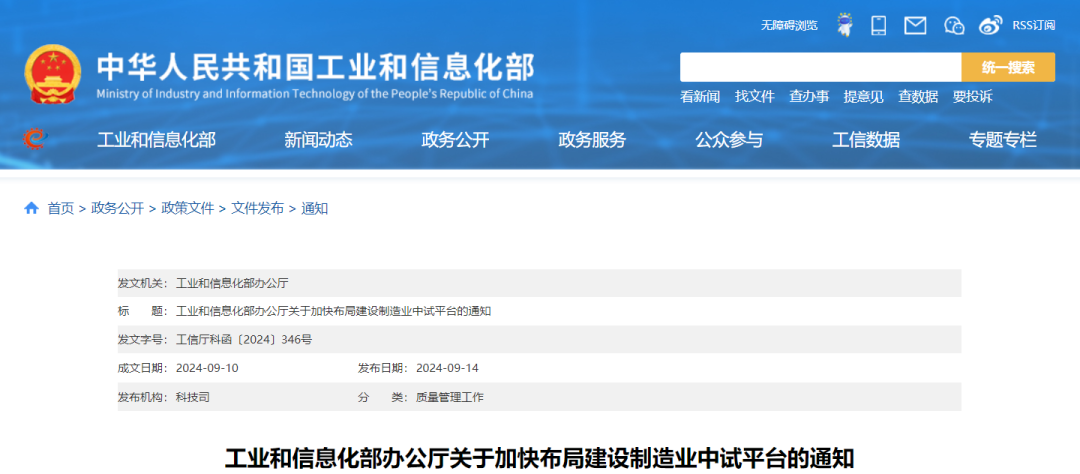Image resolution: width=1080 pixels, height=474 pixels.
Task: Open the 查数据 quick link
Action: point(917,97)
